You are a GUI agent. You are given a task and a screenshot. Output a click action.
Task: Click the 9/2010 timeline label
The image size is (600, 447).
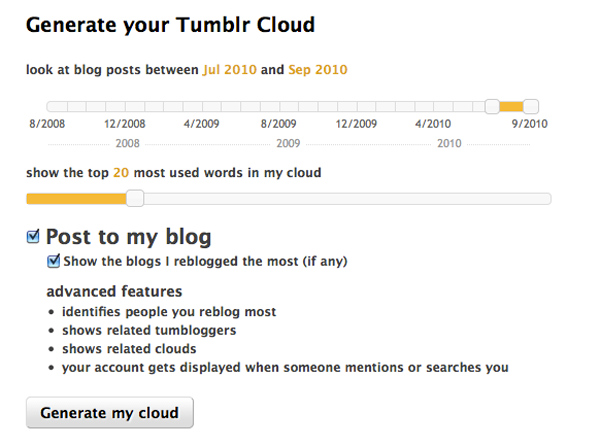(x=530, y=124)
